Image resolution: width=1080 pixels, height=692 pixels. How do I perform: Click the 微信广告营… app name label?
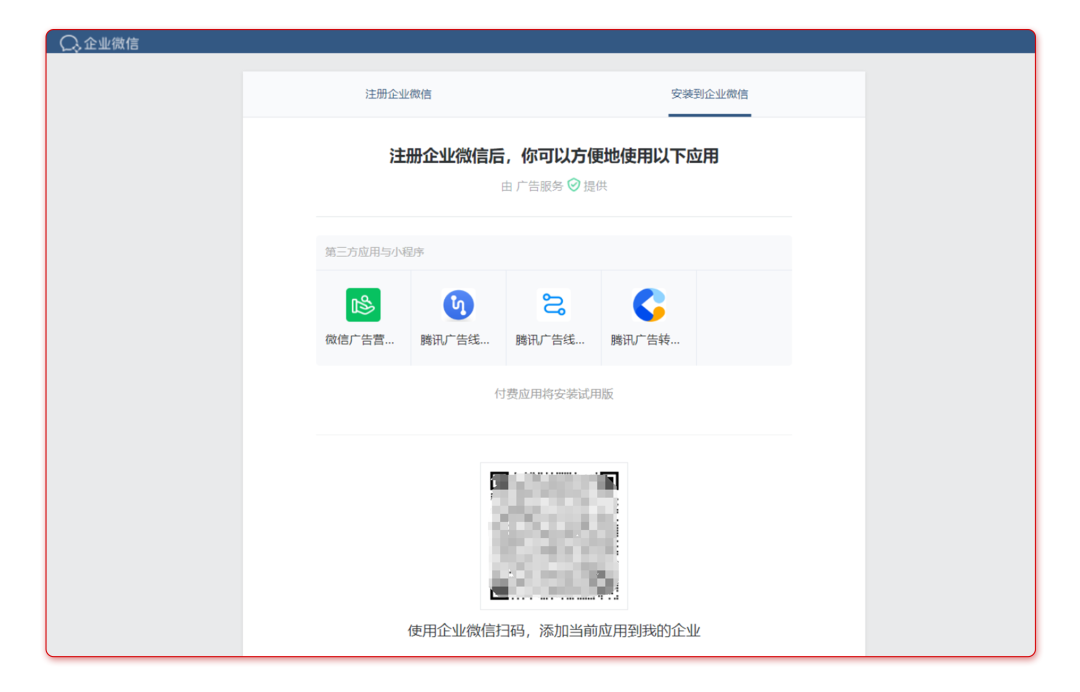360,340
